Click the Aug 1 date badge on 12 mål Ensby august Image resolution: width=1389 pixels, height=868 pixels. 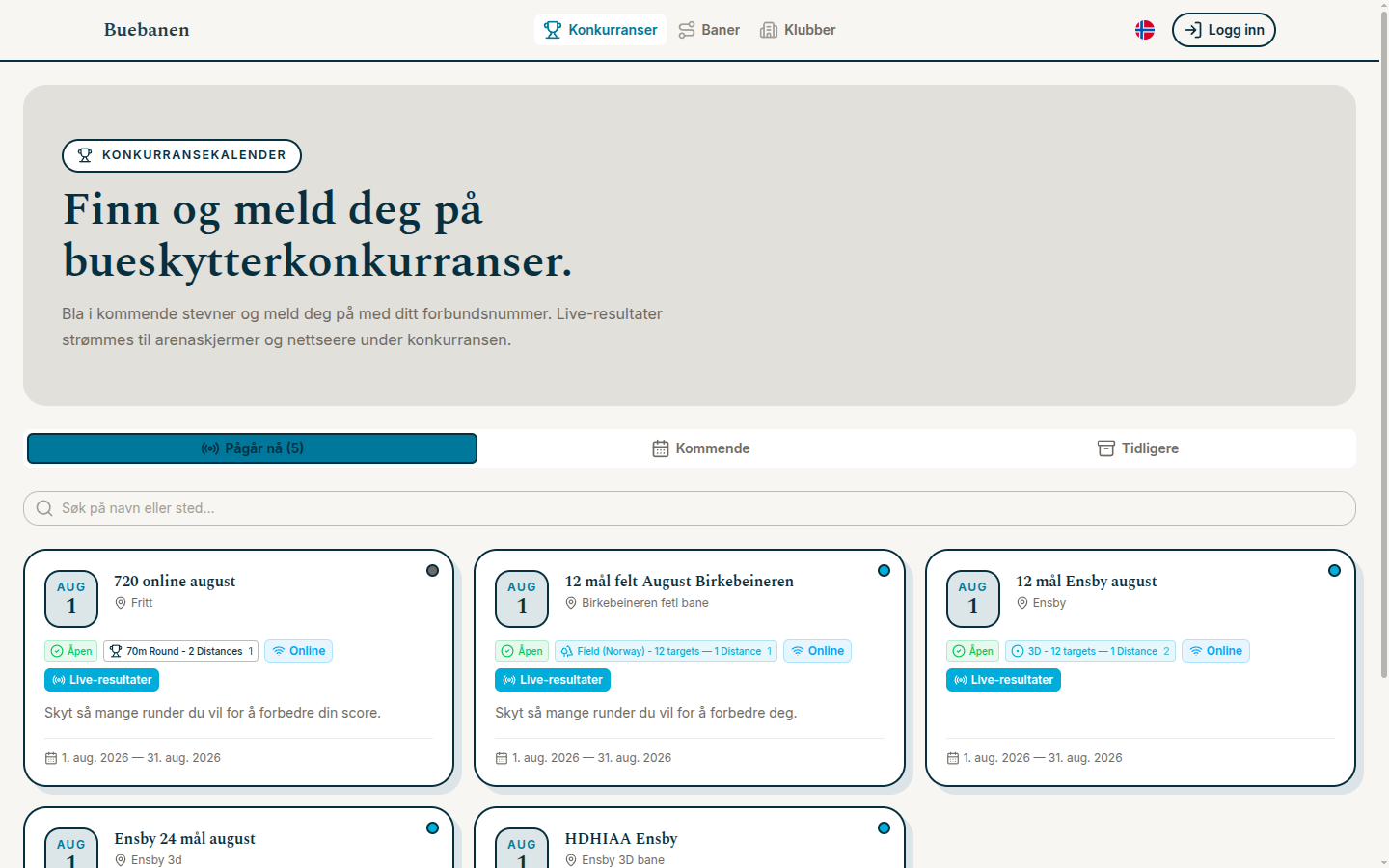pos(973,599)
